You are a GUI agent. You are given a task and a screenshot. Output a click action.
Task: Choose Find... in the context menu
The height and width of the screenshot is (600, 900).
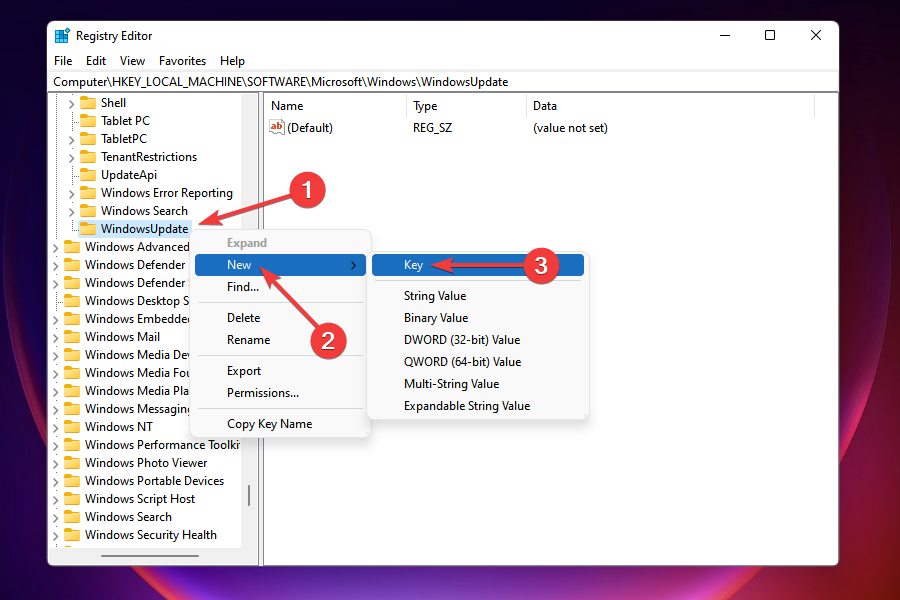pyautogui.click(x=280, y=287)
